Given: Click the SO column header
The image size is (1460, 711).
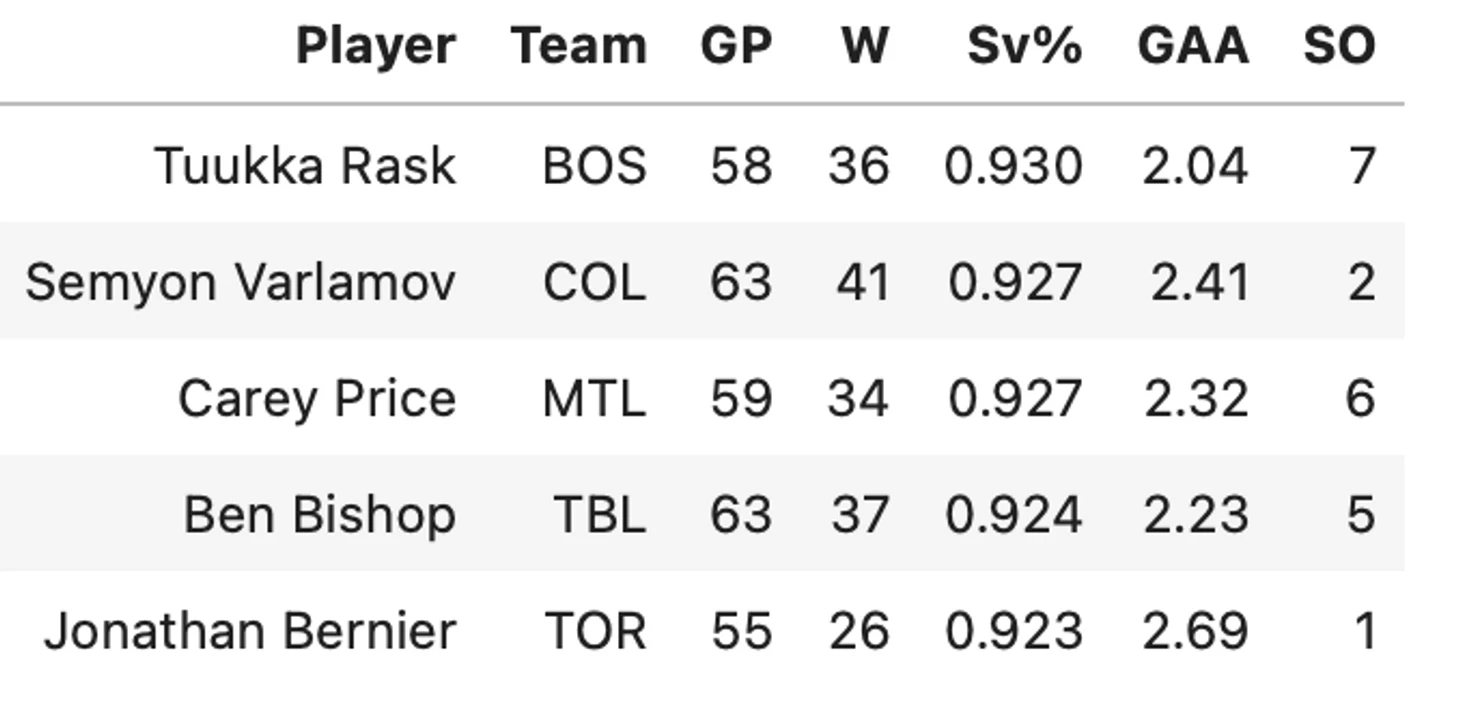Looking at the screenshot, I should click(1339, 46).
